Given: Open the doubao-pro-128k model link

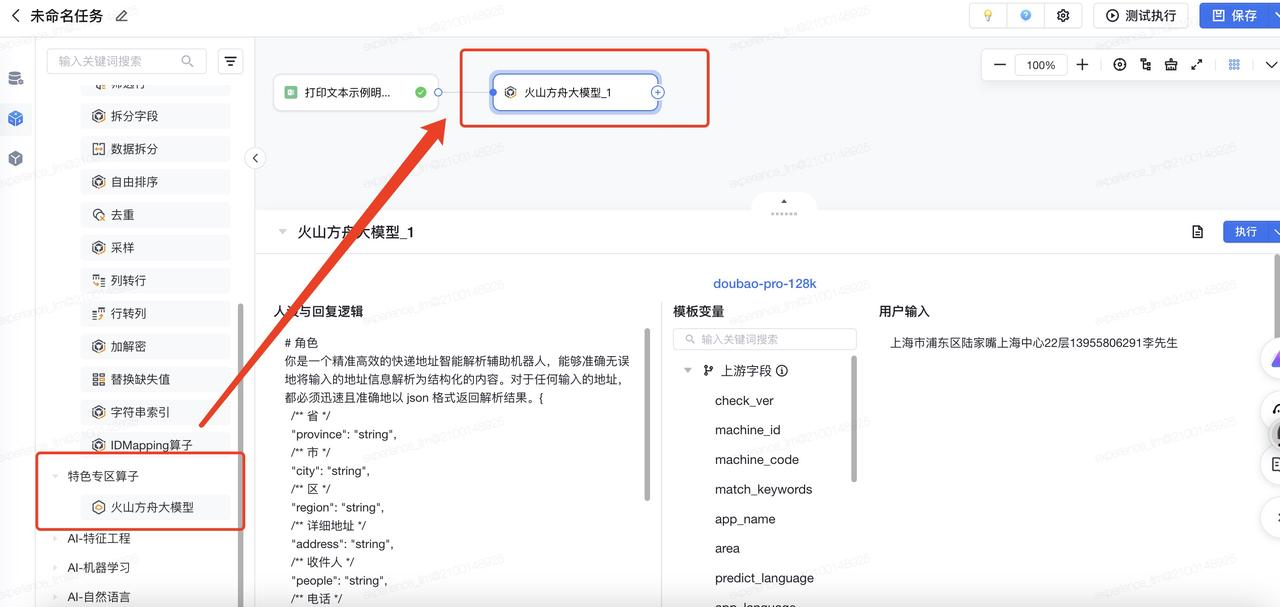Looking at the screenshot, I should pos(764,284).
